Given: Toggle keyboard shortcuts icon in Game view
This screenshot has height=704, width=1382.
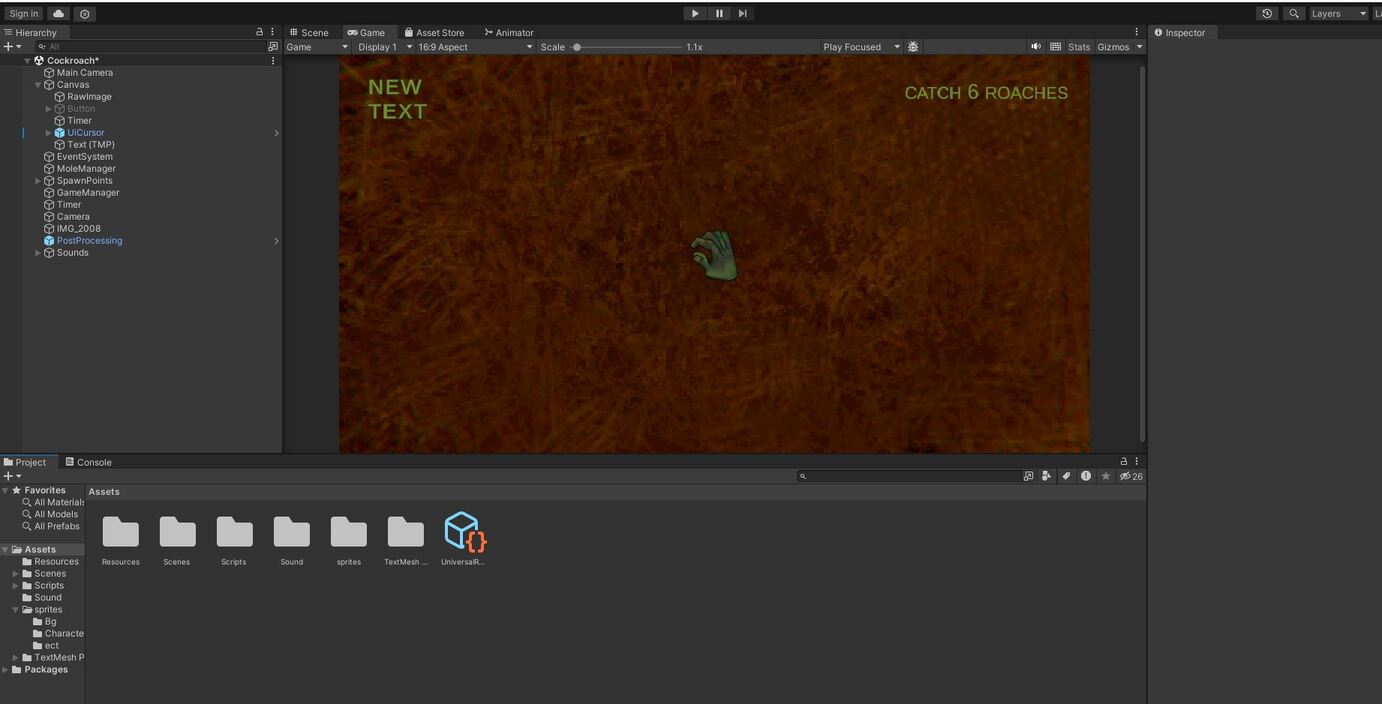Looking at the screenshot, I should click(1055, 47).
